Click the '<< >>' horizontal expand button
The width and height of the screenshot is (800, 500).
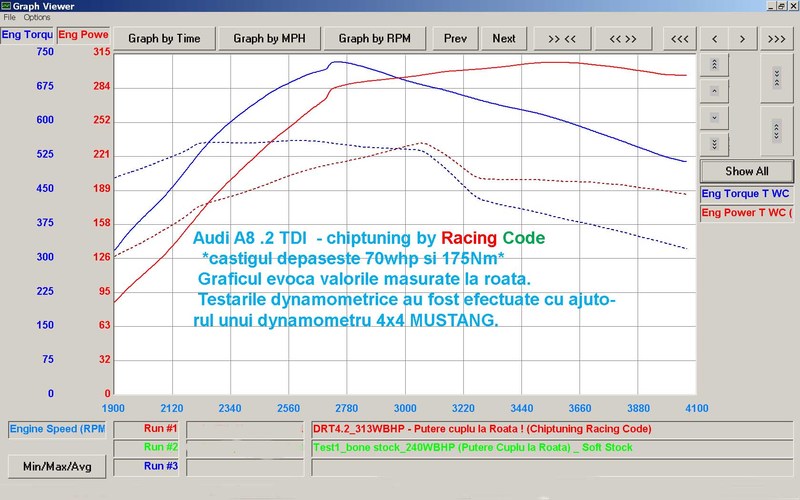(623, 39)
